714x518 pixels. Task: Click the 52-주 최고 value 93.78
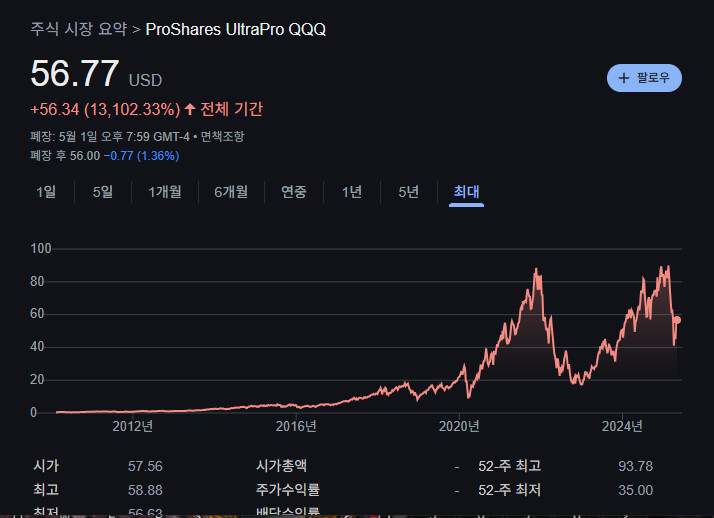coord(636,466)
